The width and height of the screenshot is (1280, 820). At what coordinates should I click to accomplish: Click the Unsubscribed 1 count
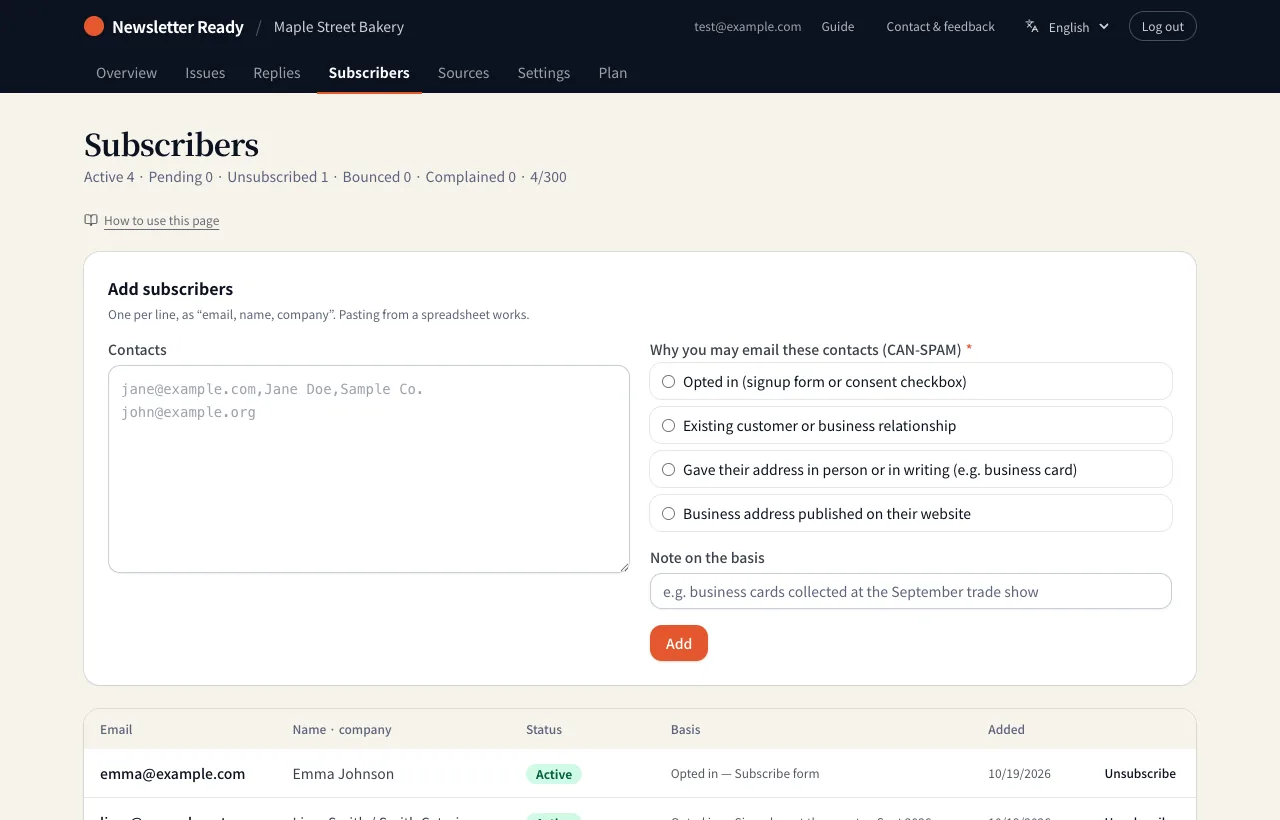point(278,177)
